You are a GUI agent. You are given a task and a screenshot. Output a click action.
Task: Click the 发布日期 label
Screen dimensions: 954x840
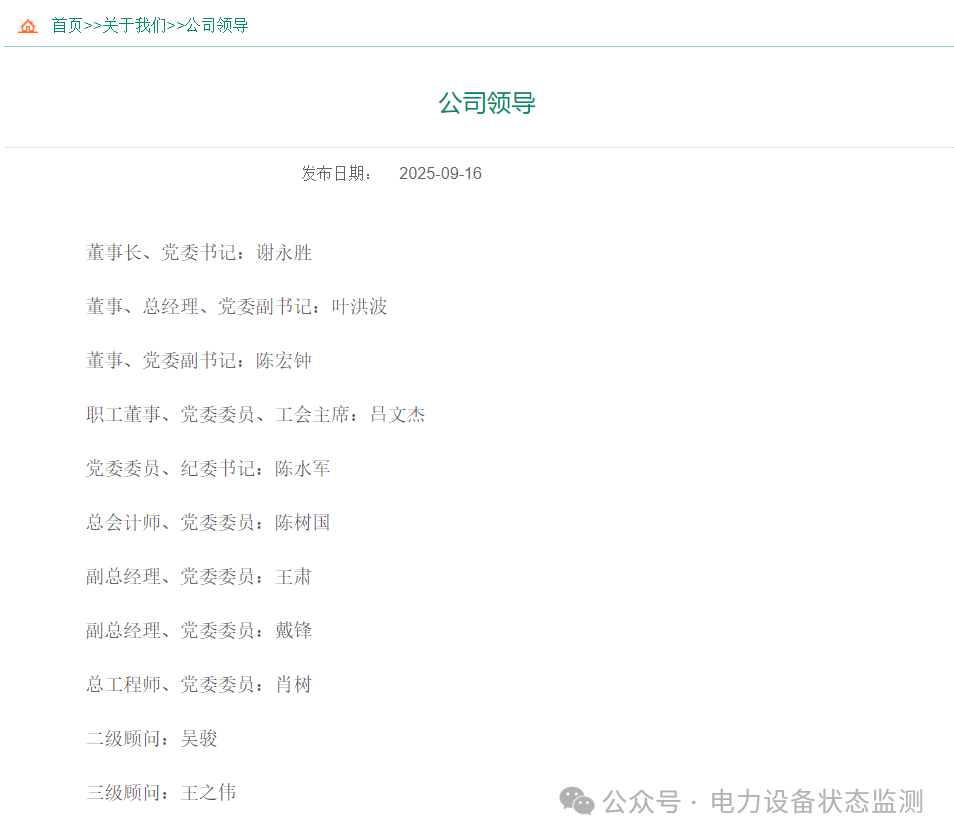tap(337, 174)
